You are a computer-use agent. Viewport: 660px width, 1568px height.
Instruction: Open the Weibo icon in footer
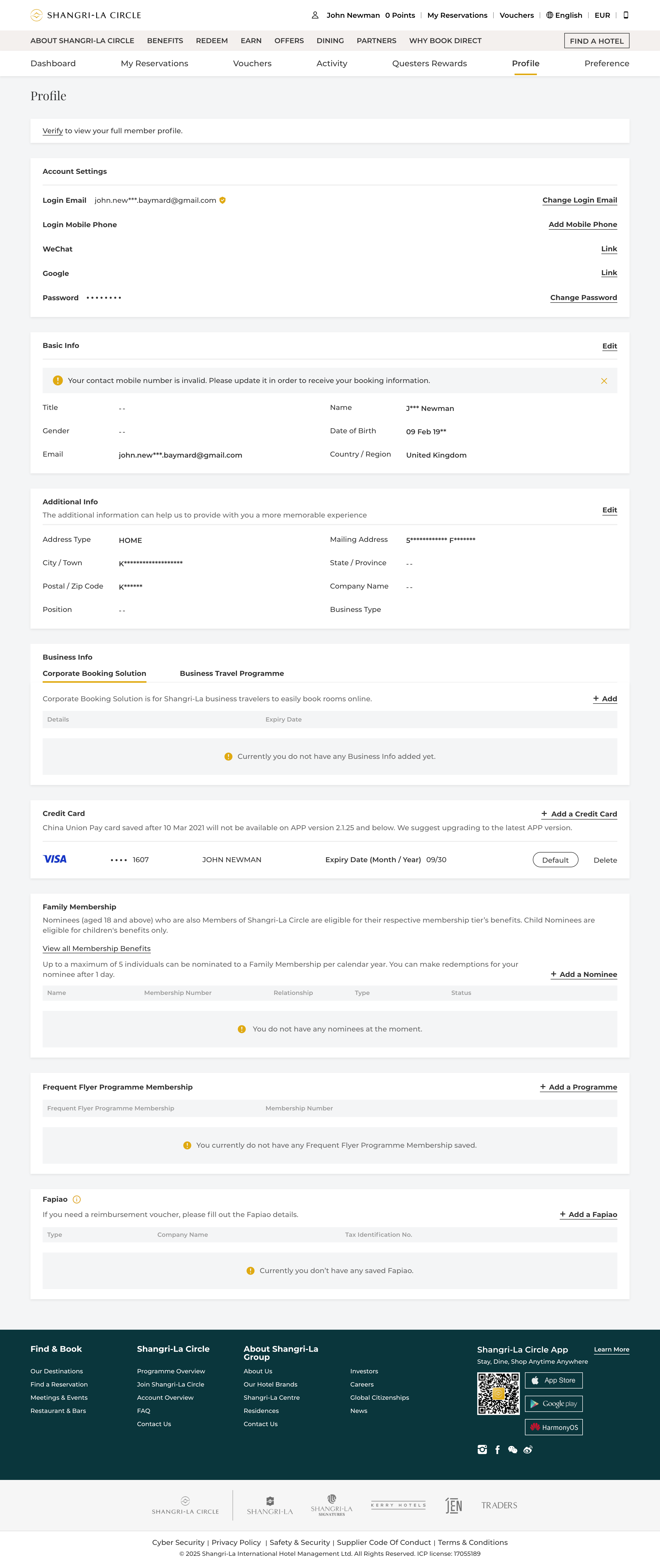[x=528, y=1449]
